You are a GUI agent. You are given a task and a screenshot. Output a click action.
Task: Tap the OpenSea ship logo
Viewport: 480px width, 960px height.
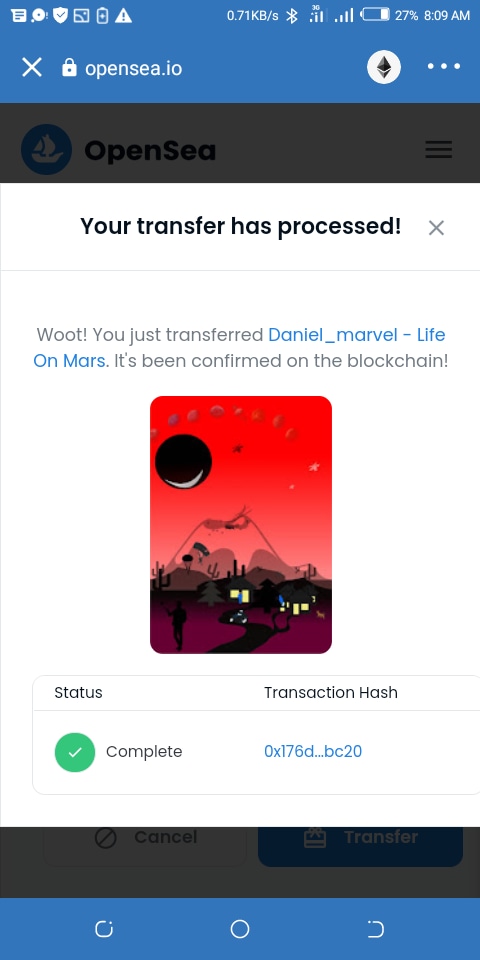pos(47,149)
